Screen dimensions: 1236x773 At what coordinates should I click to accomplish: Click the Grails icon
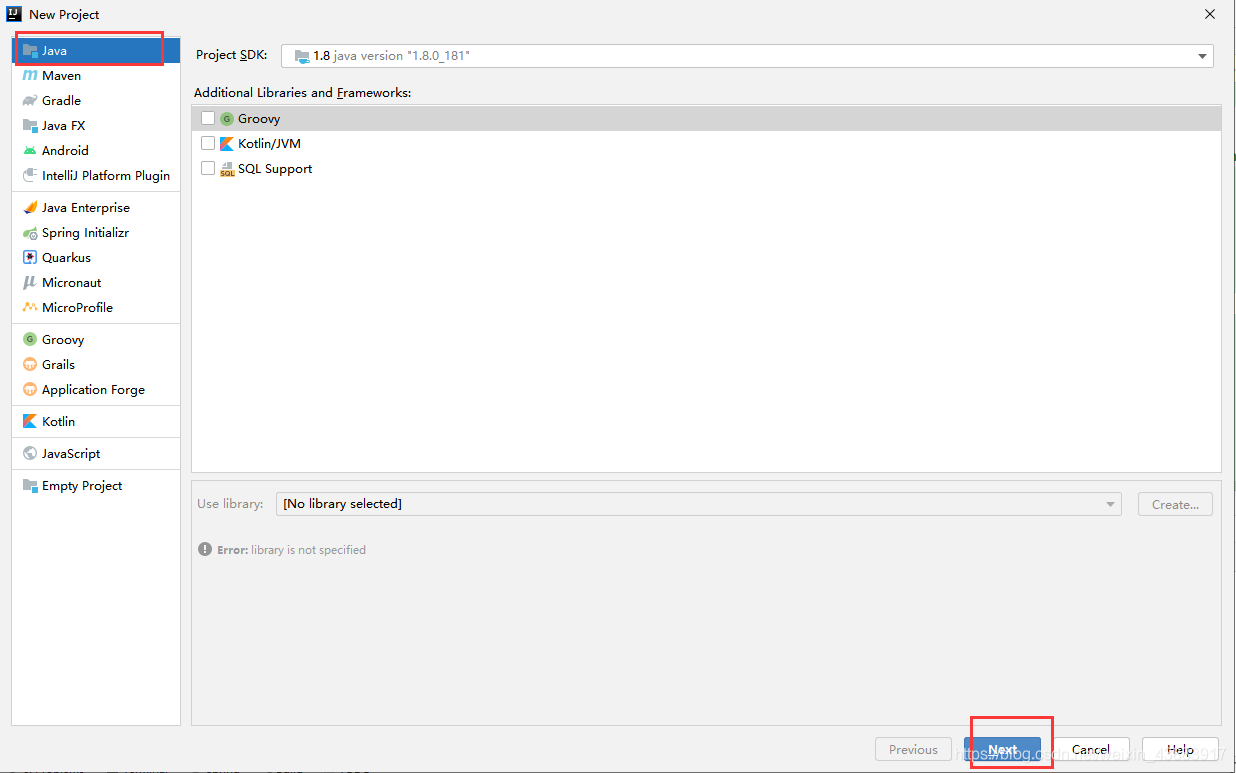[30, 364]
